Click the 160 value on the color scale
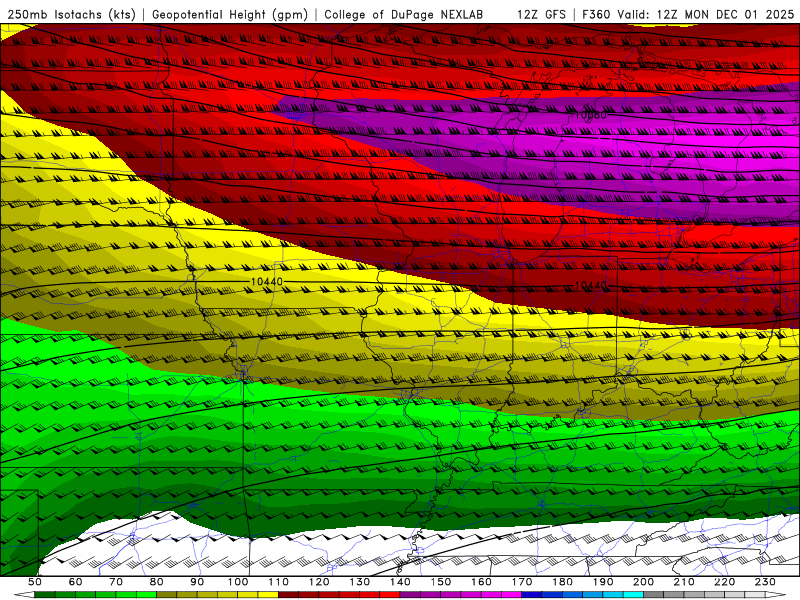The height and width of the screenshot is (600, 800). point(482,582)
